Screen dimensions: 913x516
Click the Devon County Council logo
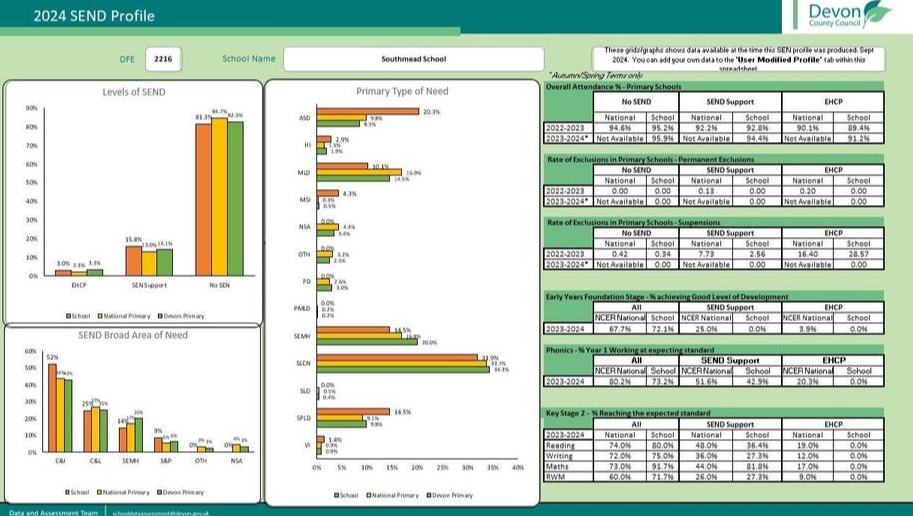point(849,15)
